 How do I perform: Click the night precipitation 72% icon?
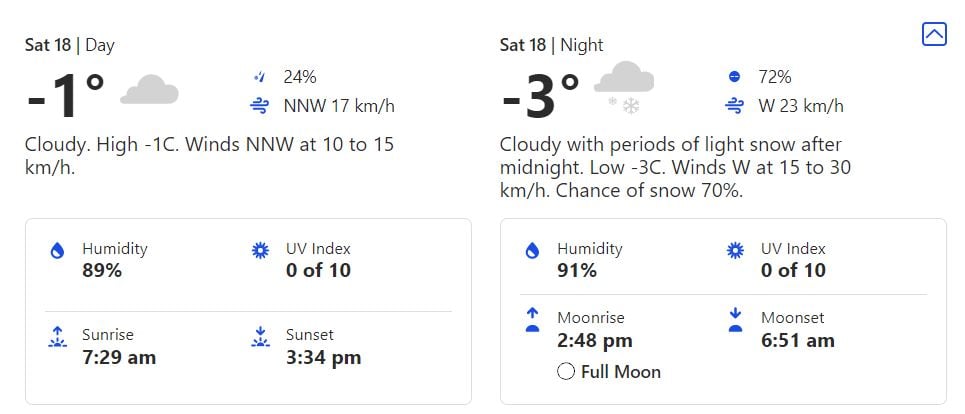pyautogui.click(x=735, y=77)
